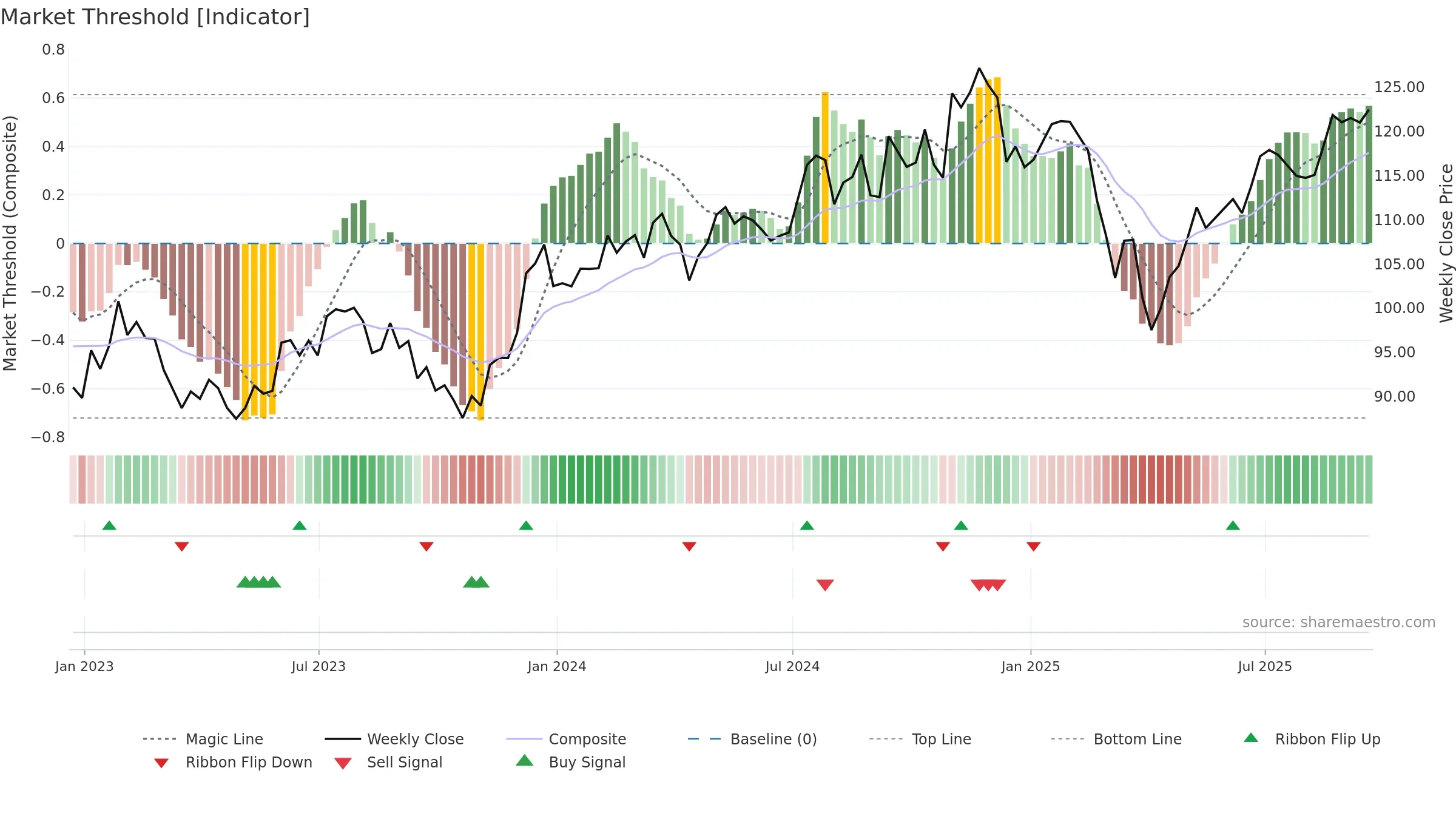Click the ribbon flip up marker just before Jan 2024
Image resolution: width=1456 pixels, height=819 pixels.
point(526,525)
